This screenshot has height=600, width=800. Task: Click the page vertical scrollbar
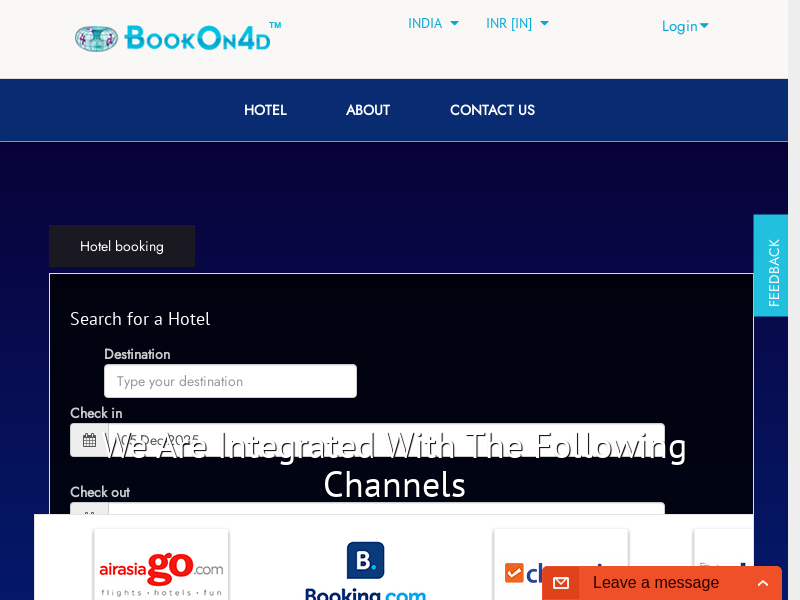[794, 300]
